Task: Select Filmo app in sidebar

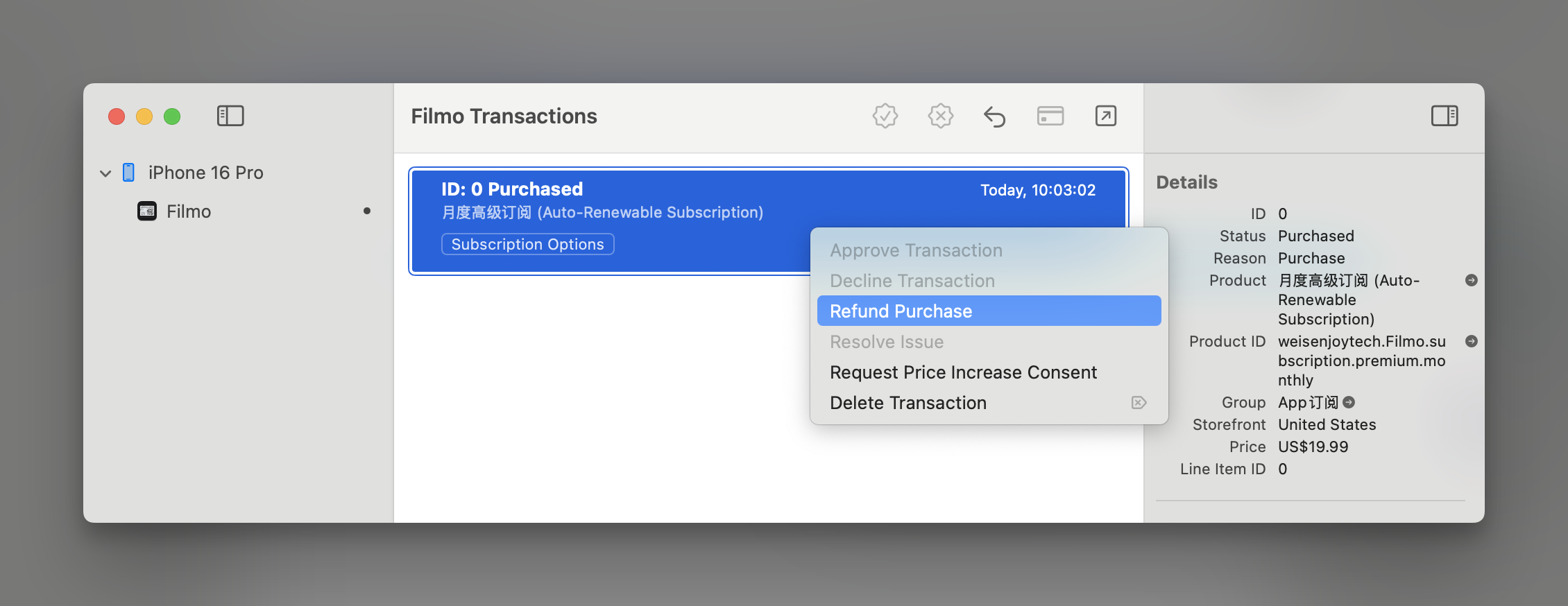Action: pyautogui.click(x=188, y=211)
